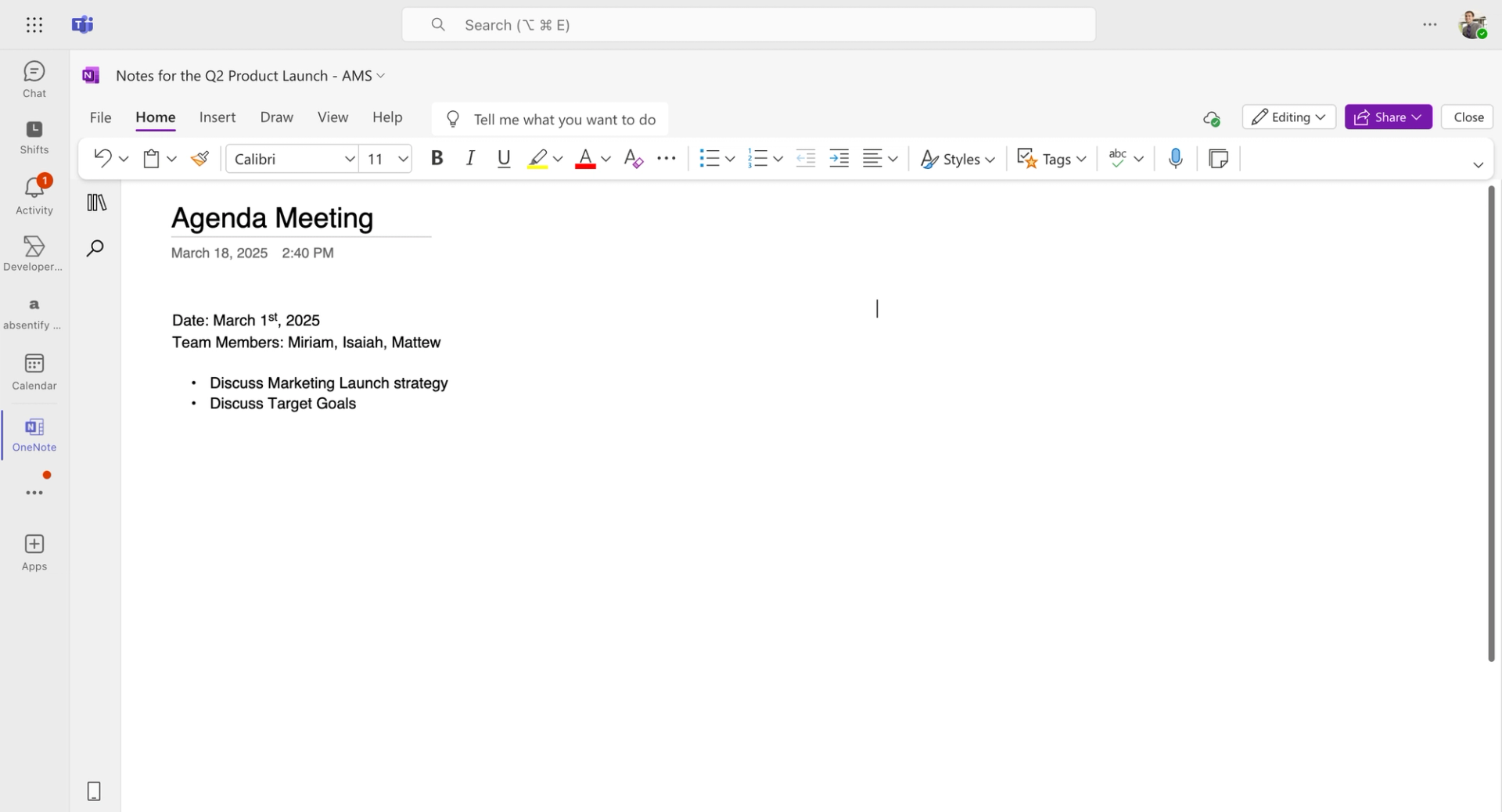
Task: Search the notebook with the magnifier
Action: click(x=95, y=249)
